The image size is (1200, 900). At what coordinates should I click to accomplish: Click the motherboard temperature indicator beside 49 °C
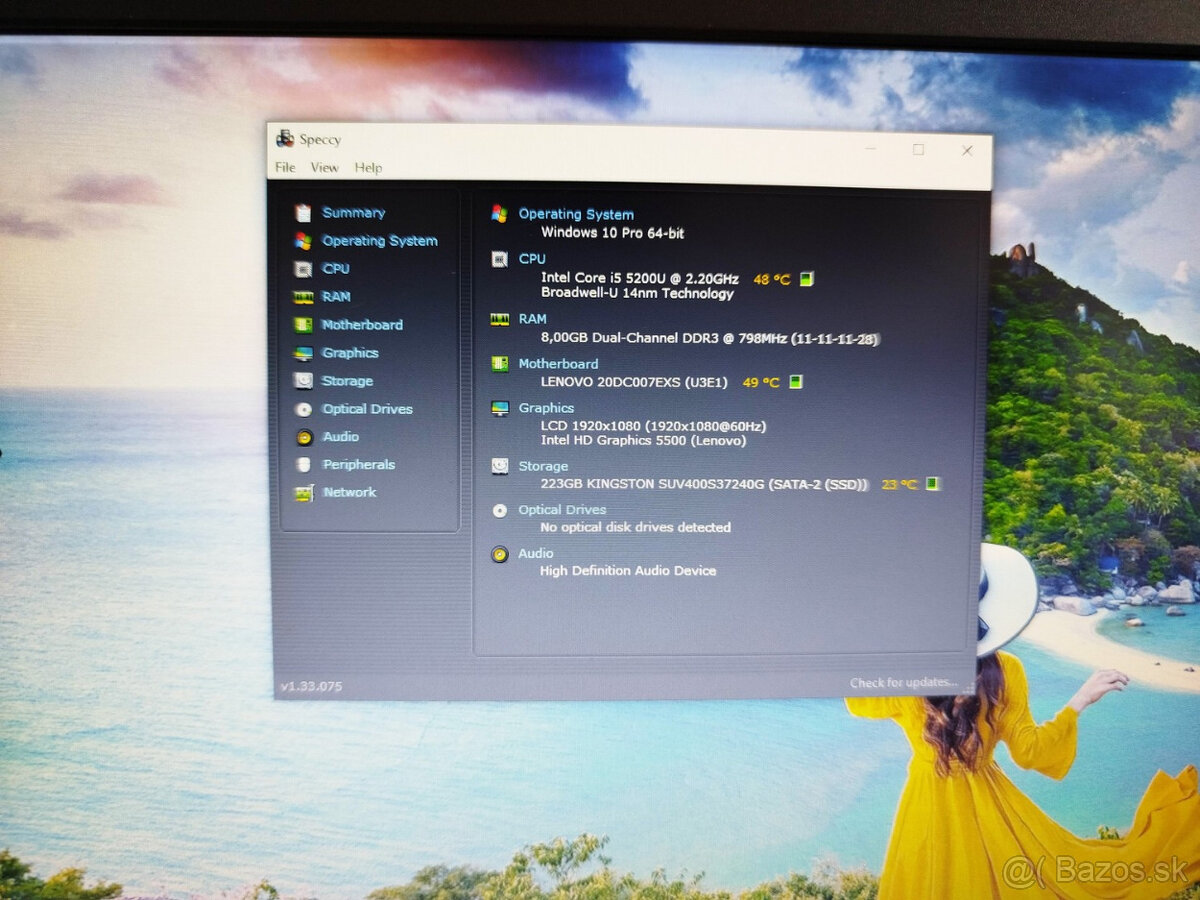[796, 382]
